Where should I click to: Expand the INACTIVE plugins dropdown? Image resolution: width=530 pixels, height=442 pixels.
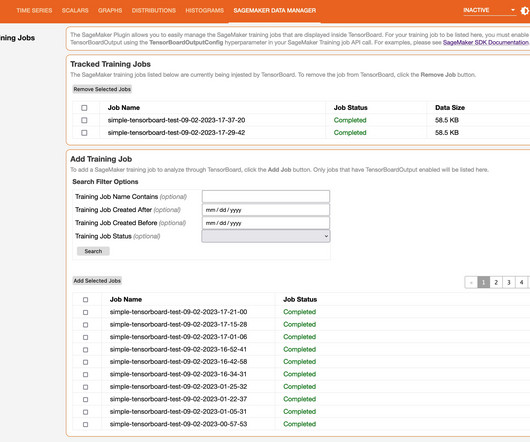point(489,10)
